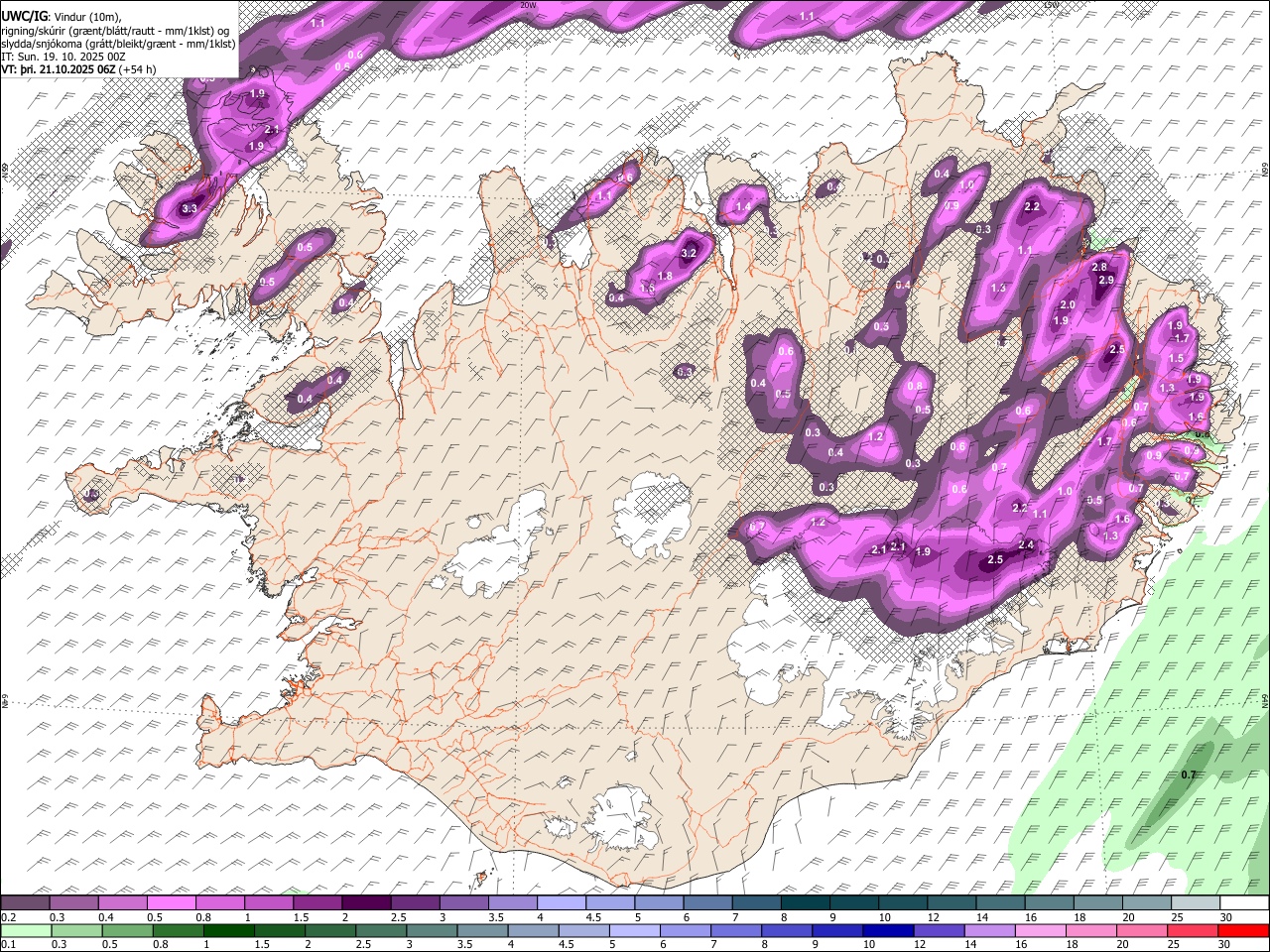Viewport: 1270px width, 952px height.
Task: Click the 0.7 rain value in the green offshore area
Action: point(1190,774)
